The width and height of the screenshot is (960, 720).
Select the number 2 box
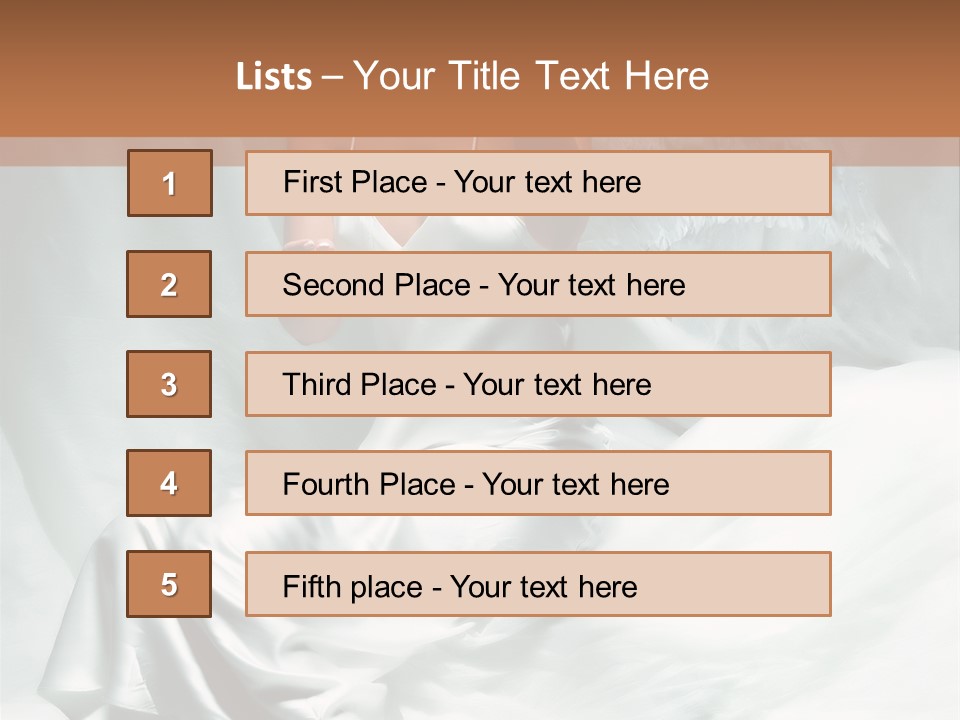coord(169,284)
